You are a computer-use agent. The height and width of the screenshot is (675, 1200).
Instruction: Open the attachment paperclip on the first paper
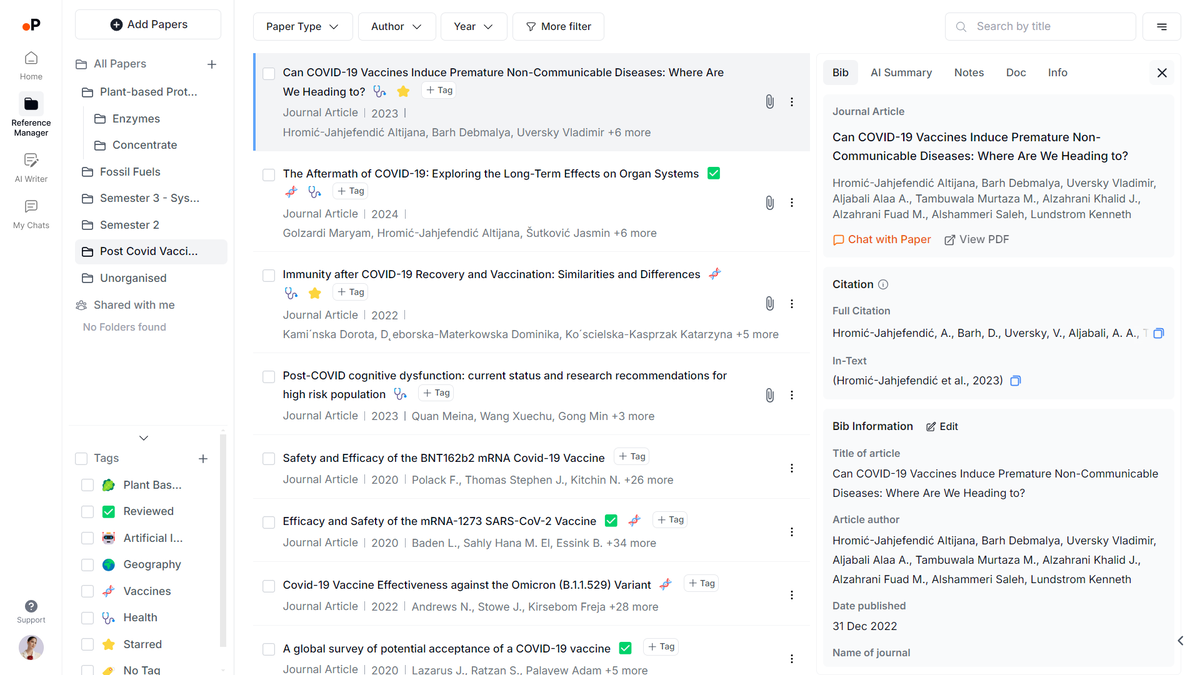(x=769, y=101)
